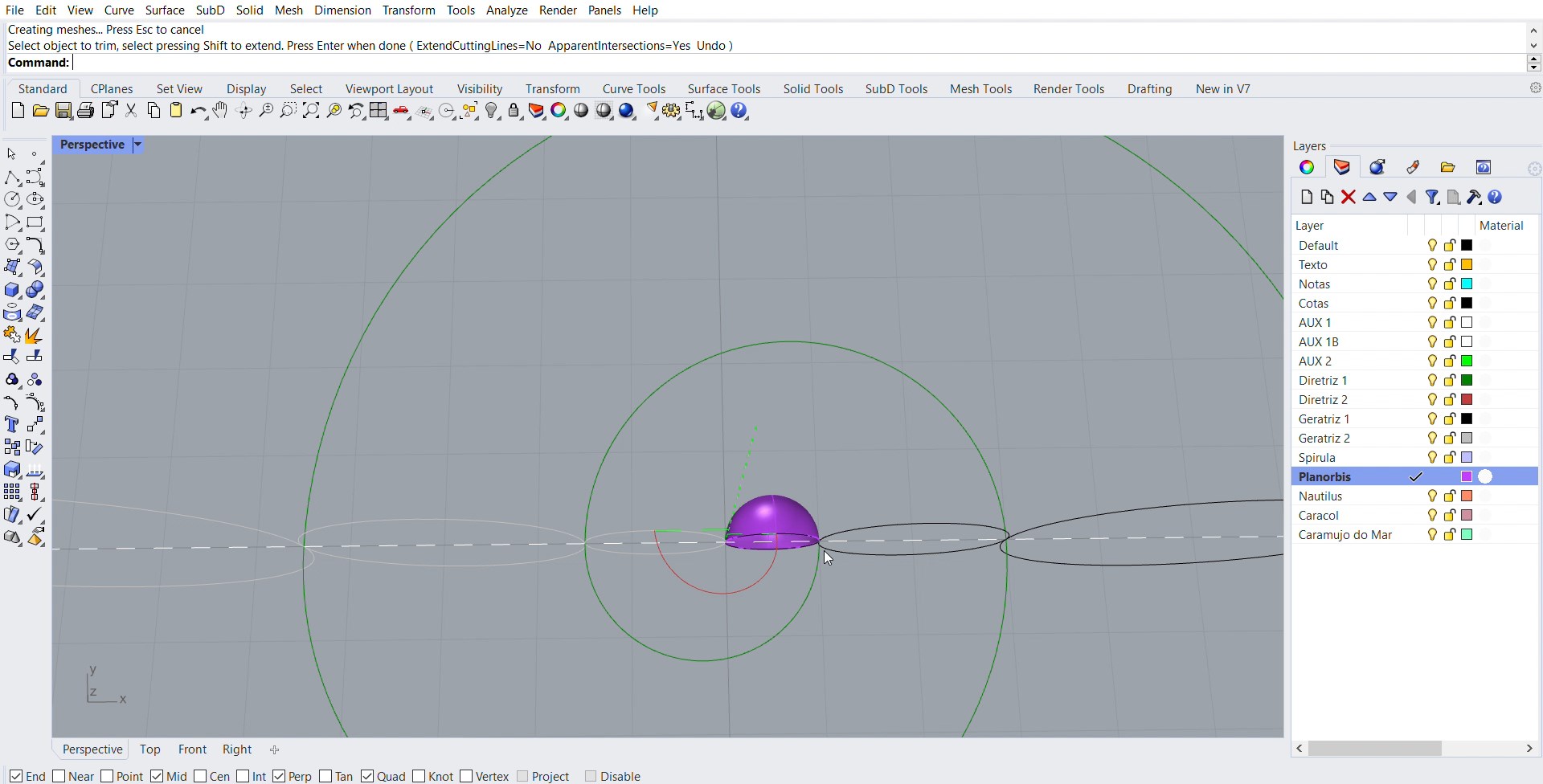The width and height of the screenshot is (1543, 784).
Task: Open the Surface menu
Action: pyautogui.click(x=165, y=10)
